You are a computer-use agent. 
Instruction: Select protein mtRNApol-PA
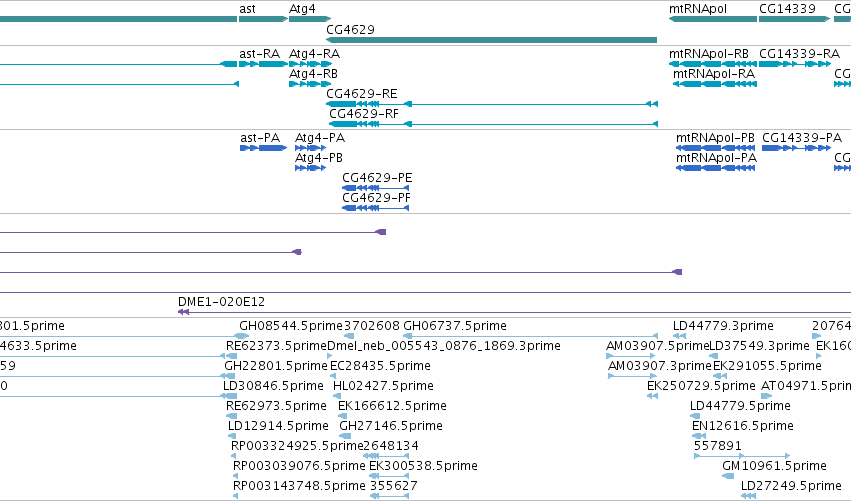point(715,168)
